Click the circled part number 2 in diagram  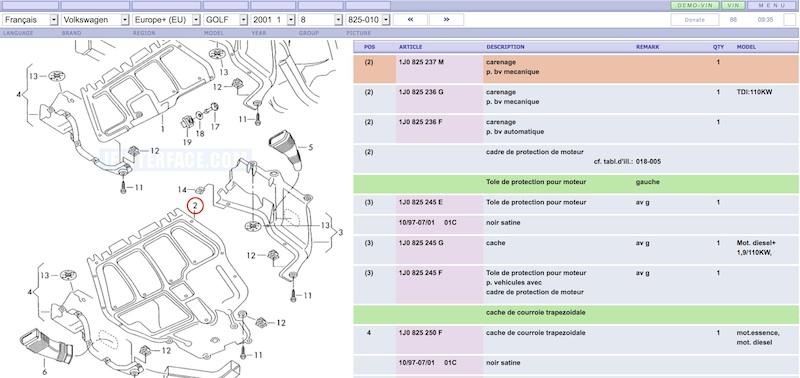coord(195,206)
